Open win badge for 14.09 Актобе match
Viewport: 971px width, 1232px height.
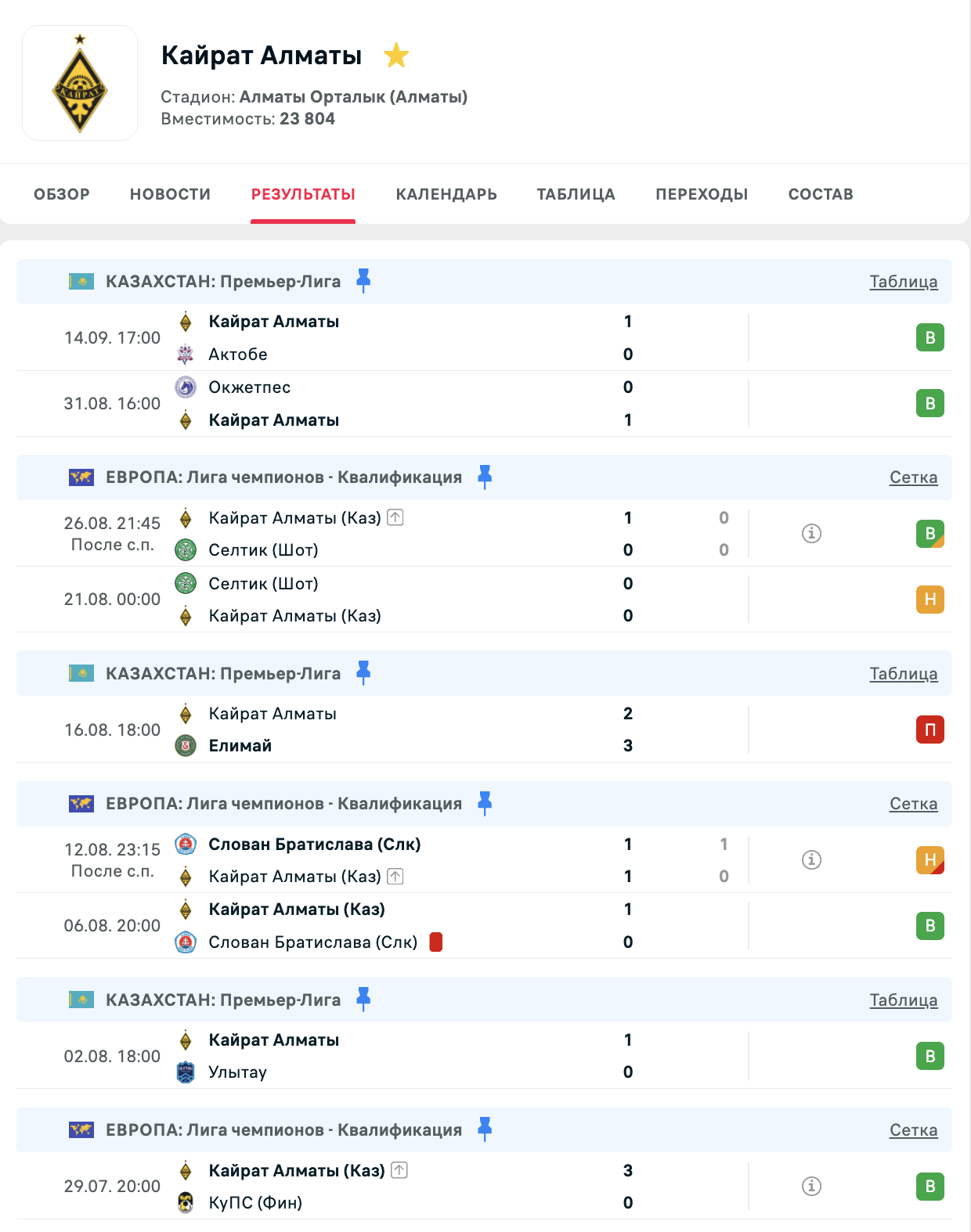(x=930, y=338)
